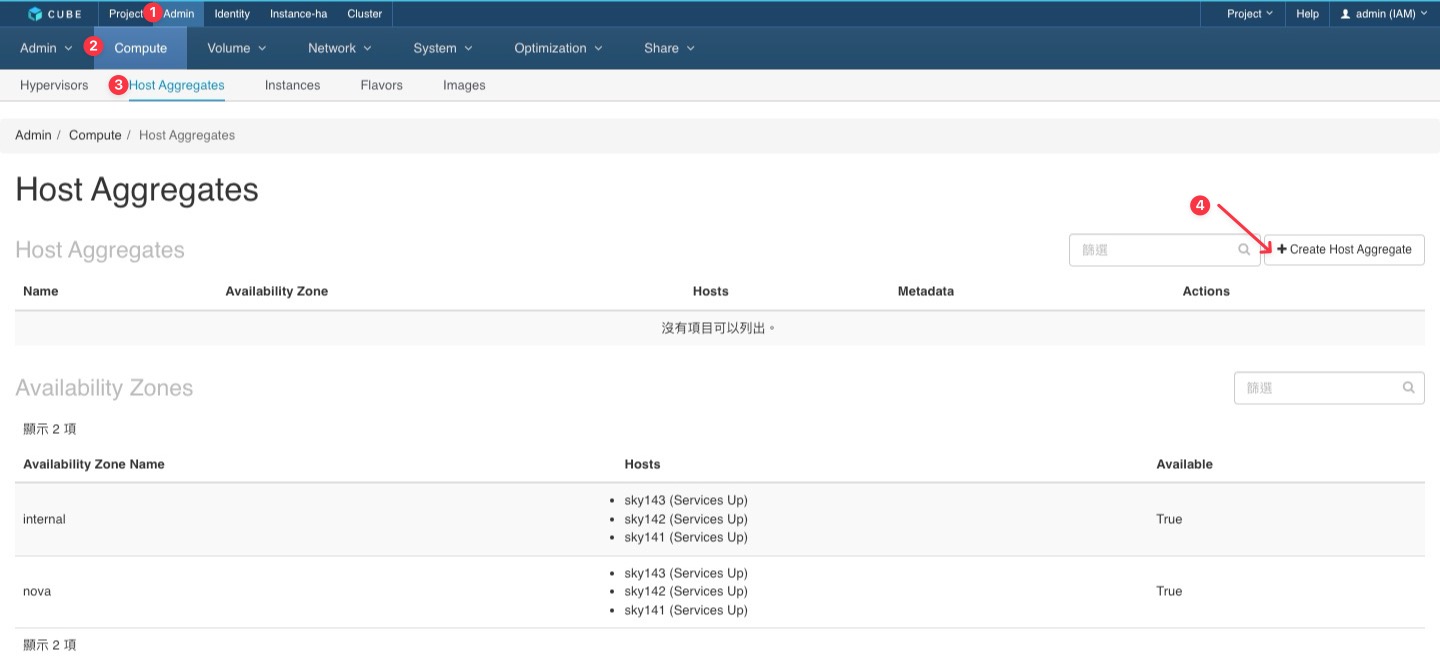Click the Host Aggregates filter field
The width and height of the screenshot is (1440, 665).
1164,250
